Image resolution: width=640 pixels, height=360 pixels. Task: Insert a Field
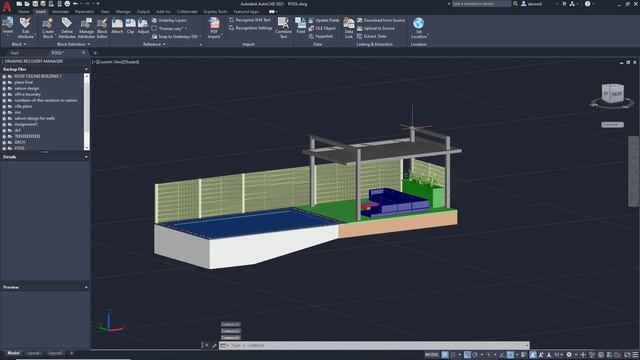301,25
